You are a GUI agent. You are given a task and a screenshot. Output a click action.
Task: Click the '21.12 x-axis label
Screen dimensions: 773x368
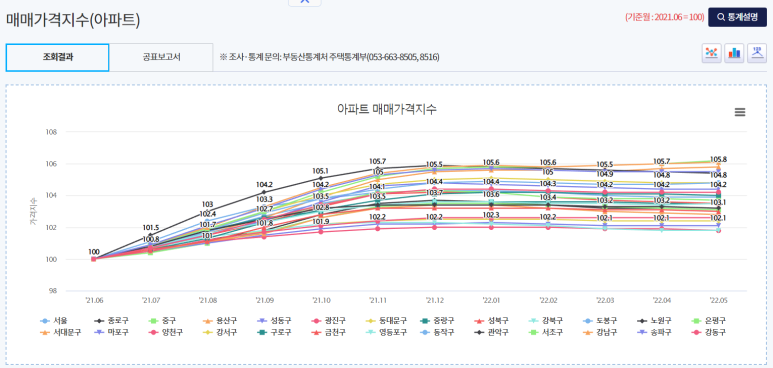point(434,299)
